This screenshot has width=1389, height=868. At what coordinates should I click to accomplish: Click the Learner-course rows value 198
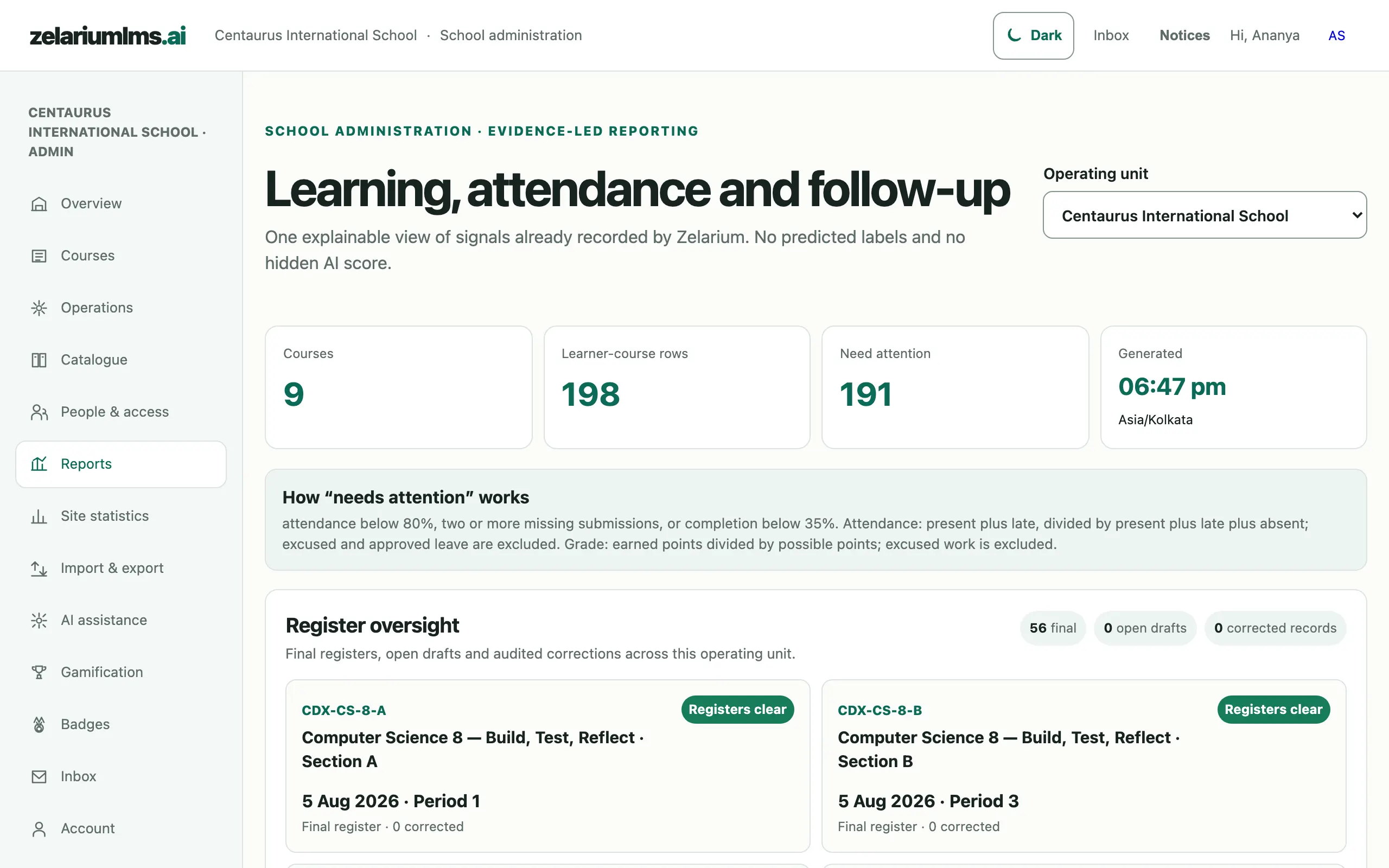tap(591, 395)
